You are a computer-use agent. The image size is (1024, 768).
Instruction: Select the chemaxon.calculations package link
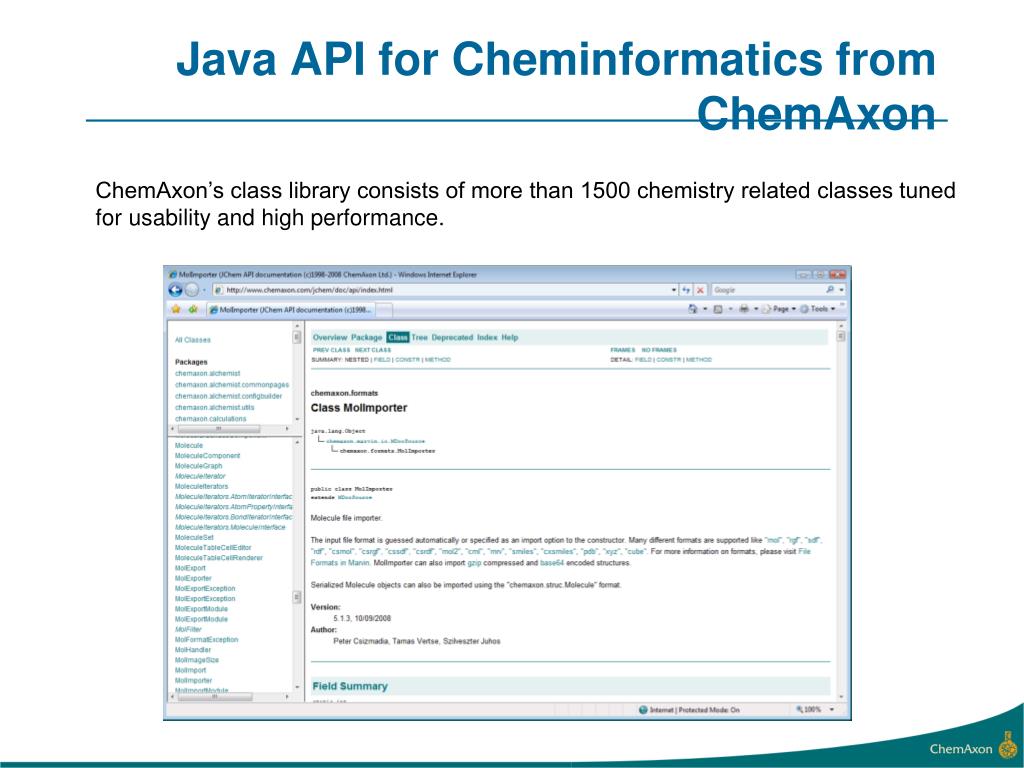pyautogui.click(x=210, y=419)
